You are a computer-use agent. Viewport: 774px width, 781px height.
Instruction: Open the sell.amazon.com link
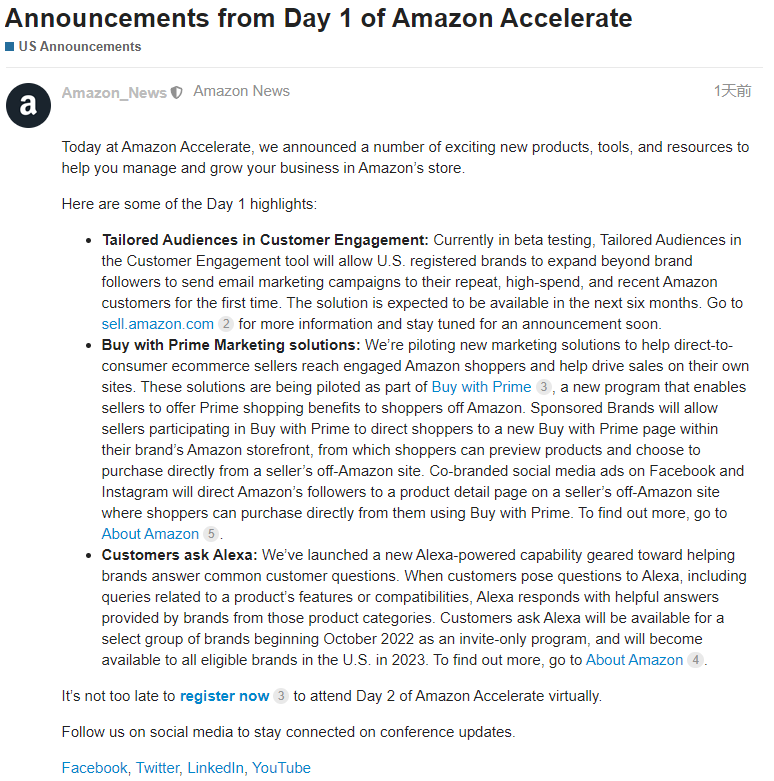(157, 324)
